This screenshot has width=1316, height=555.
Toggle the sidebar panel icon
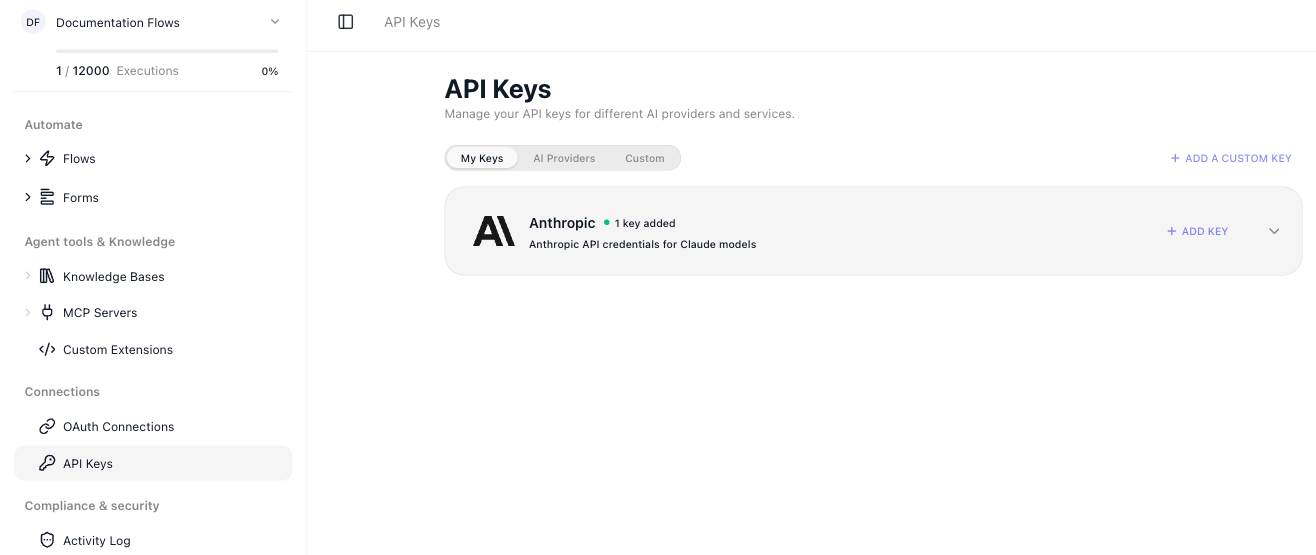(x=346, y=22)
